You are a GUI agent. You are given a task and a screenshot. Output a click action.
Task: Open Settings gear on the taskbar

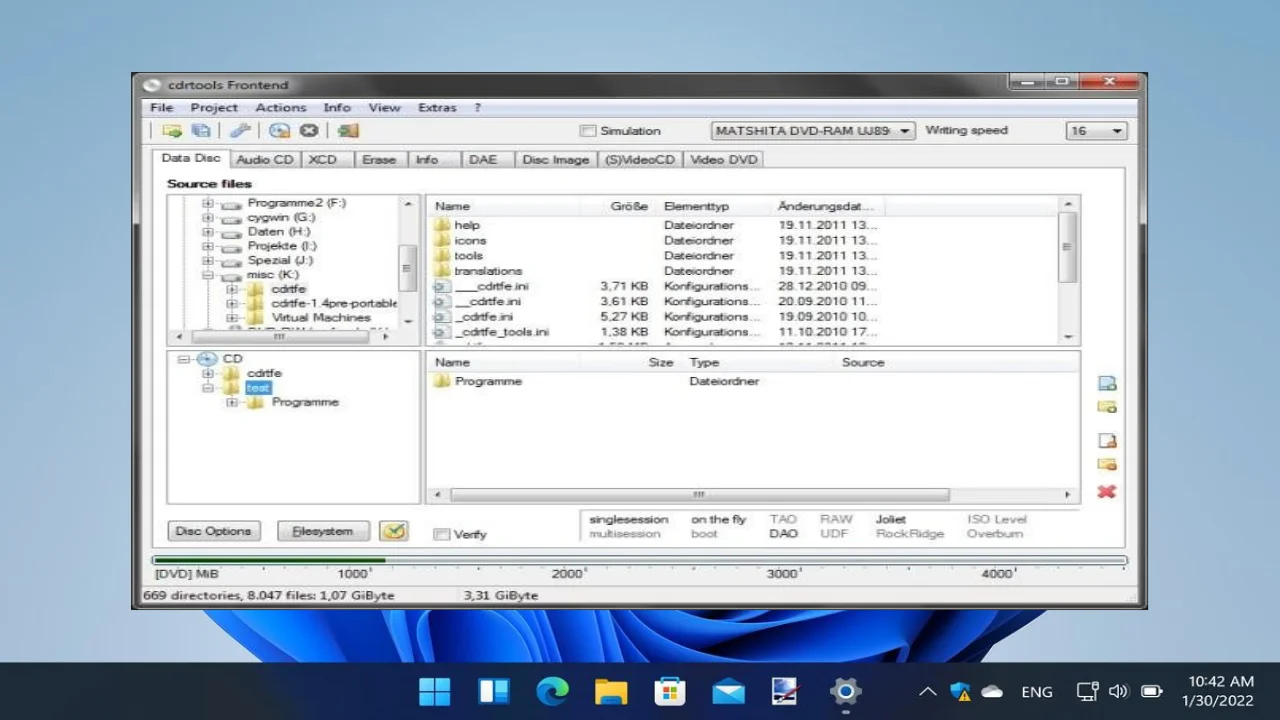[x=845, y=691]
